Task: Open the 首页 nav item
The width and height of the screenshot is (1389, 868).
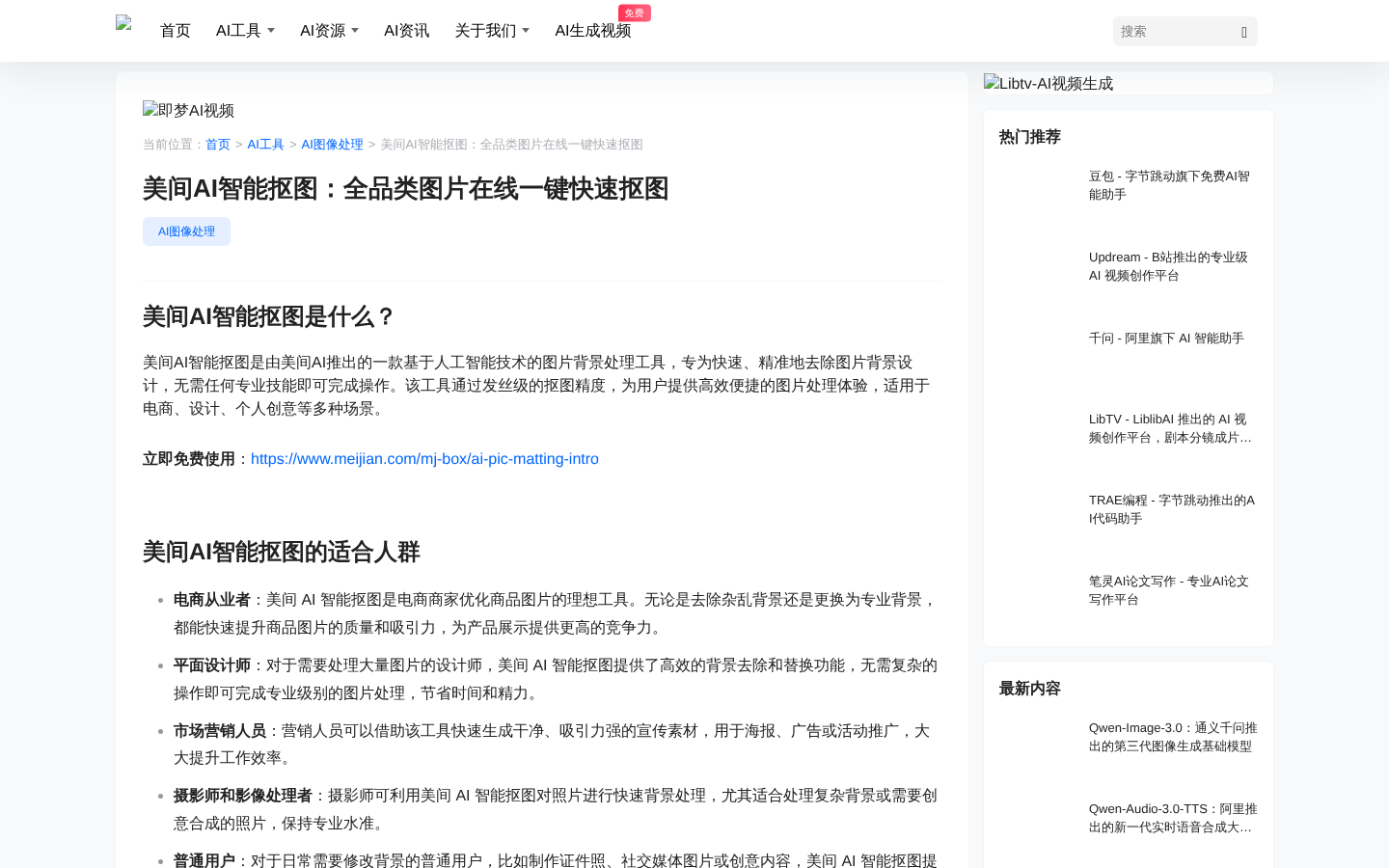Action: (176, 31)
